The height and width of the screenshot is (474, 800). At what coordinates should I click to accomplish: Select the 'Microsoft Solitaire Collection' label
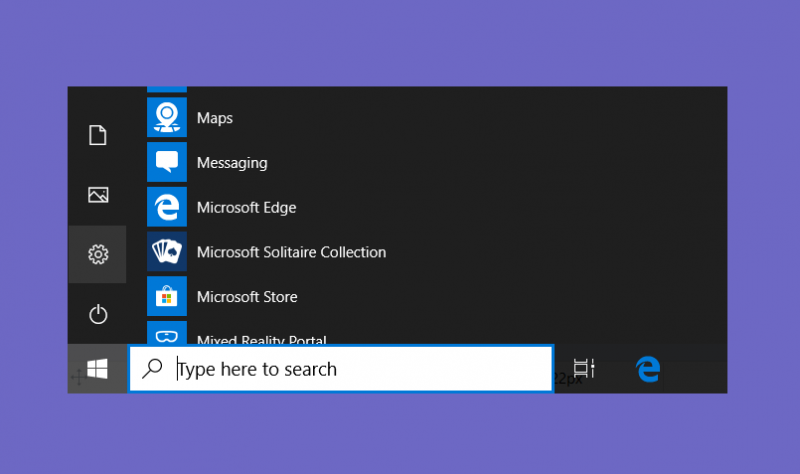click(x=291, y=252)
